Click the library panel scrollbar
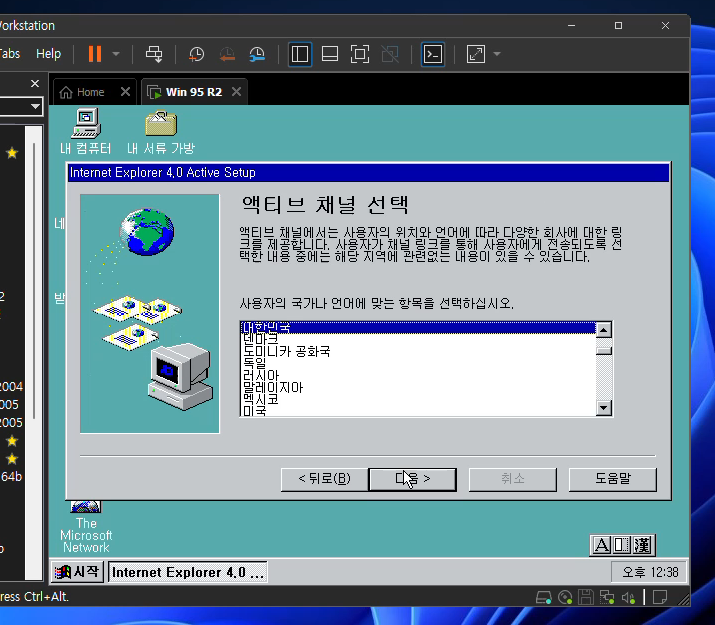The width and height of the screenshot is (715, 625). [34, 281]
